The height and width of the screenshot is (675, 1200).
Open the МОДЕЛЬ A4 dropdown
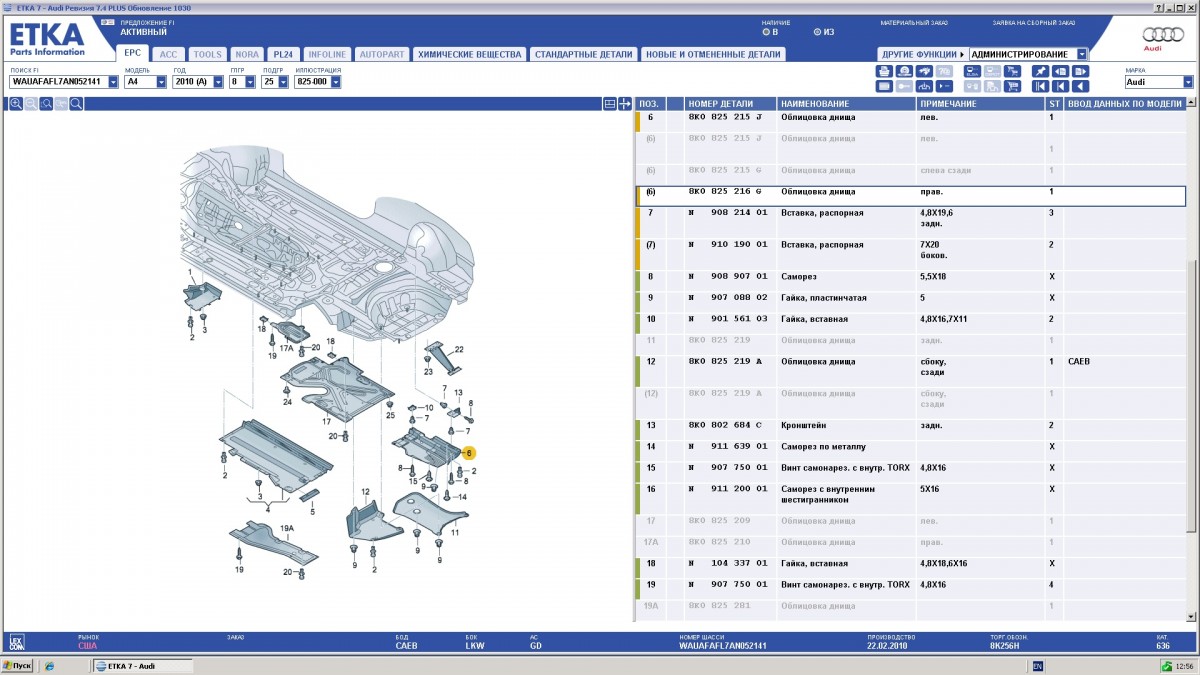pyautogui.click(x=161, y=82)
